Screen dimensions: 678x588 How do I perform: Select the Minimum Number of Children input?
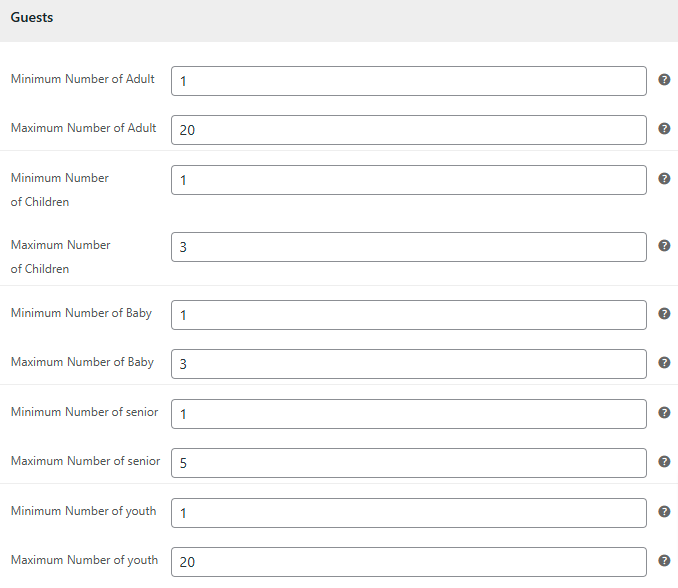pos(409,180)
